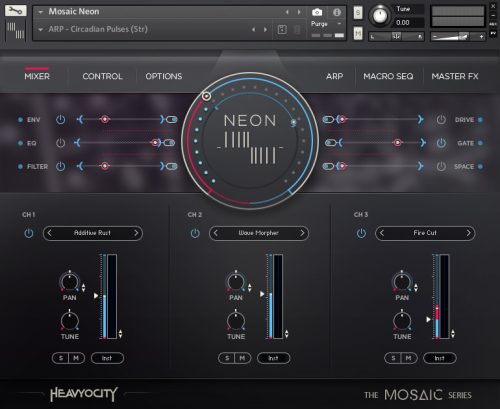Toggle CH 1 power button
500x409 pixels.
pyautogui.click(x=29, y=233)
